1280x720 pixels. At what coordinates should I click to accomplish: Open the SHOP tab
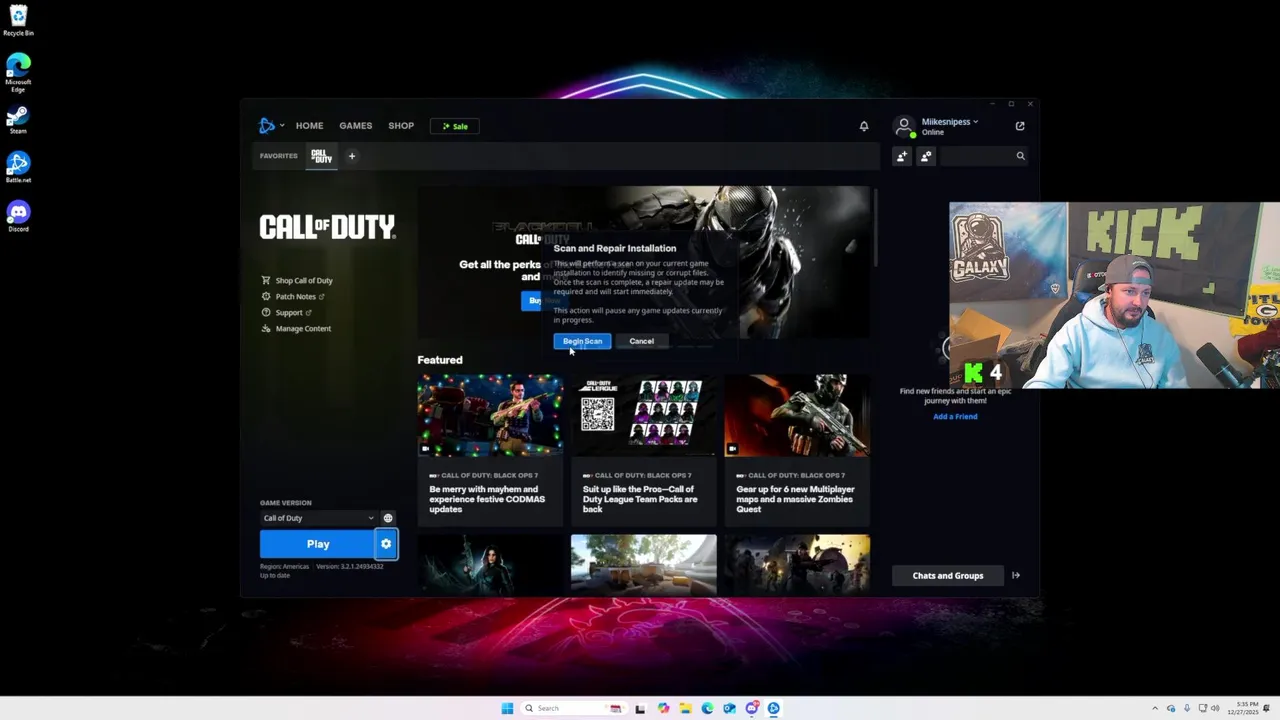(401, 126)
